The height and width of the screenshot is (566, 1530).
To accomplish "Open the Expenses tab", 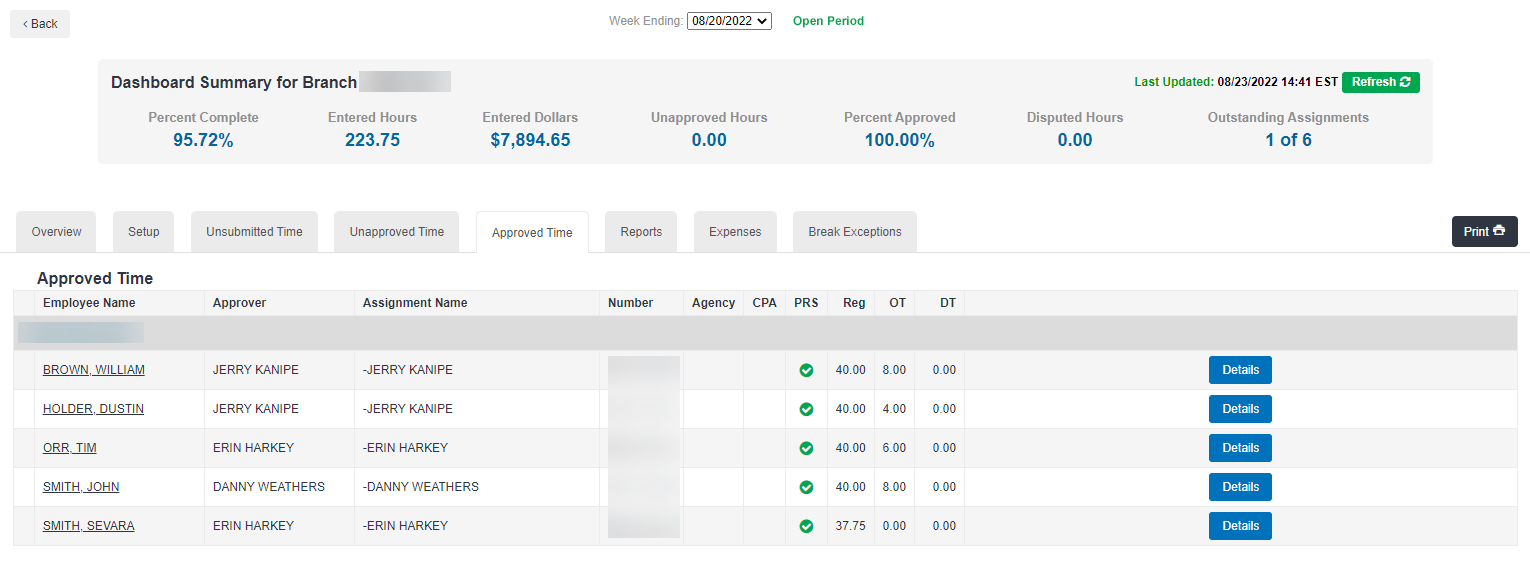I will 735,232.
